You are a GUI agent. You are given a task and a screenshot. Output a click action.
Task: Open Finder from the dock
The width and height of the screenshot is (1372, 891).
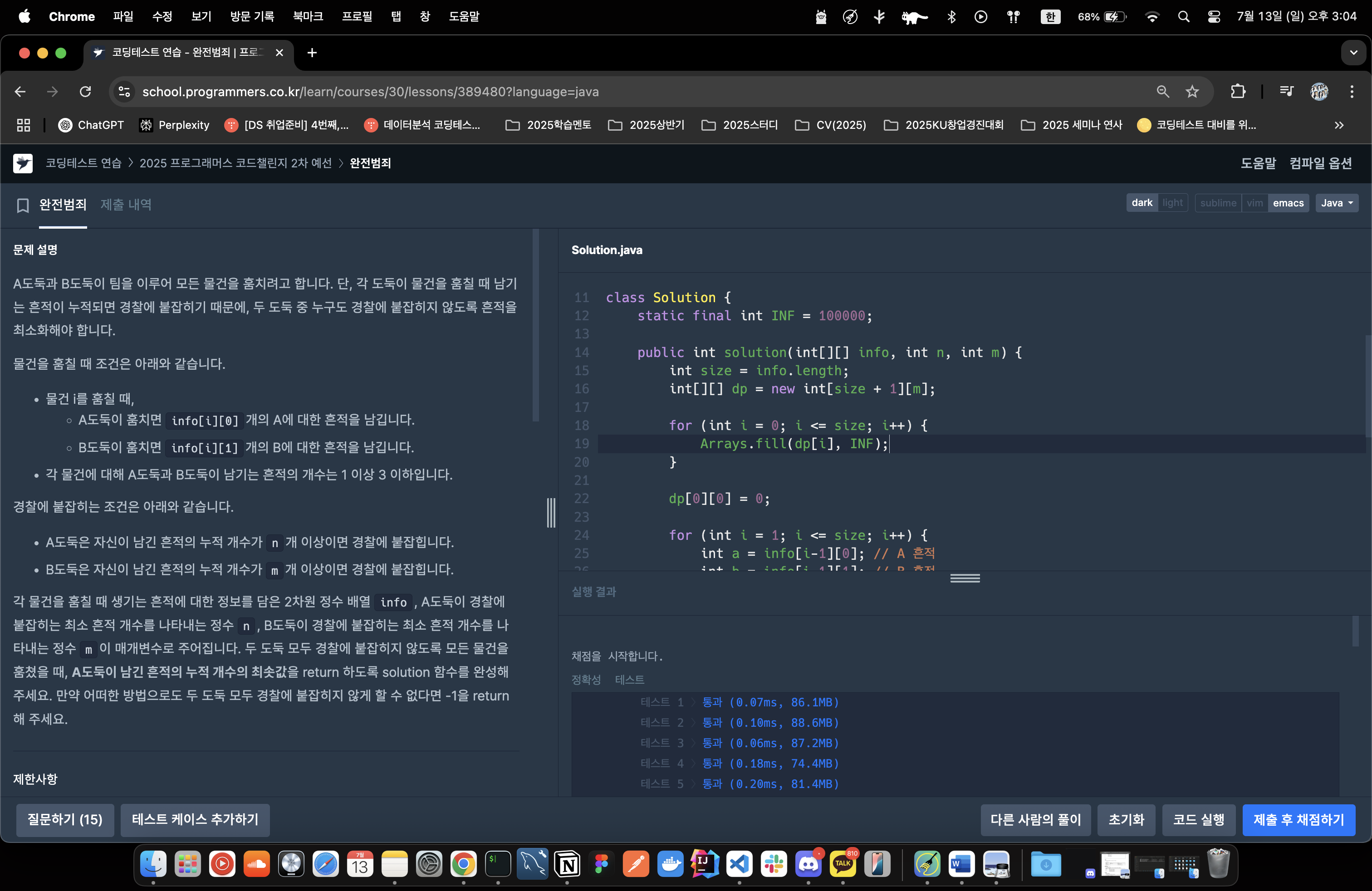pos(153,864)
